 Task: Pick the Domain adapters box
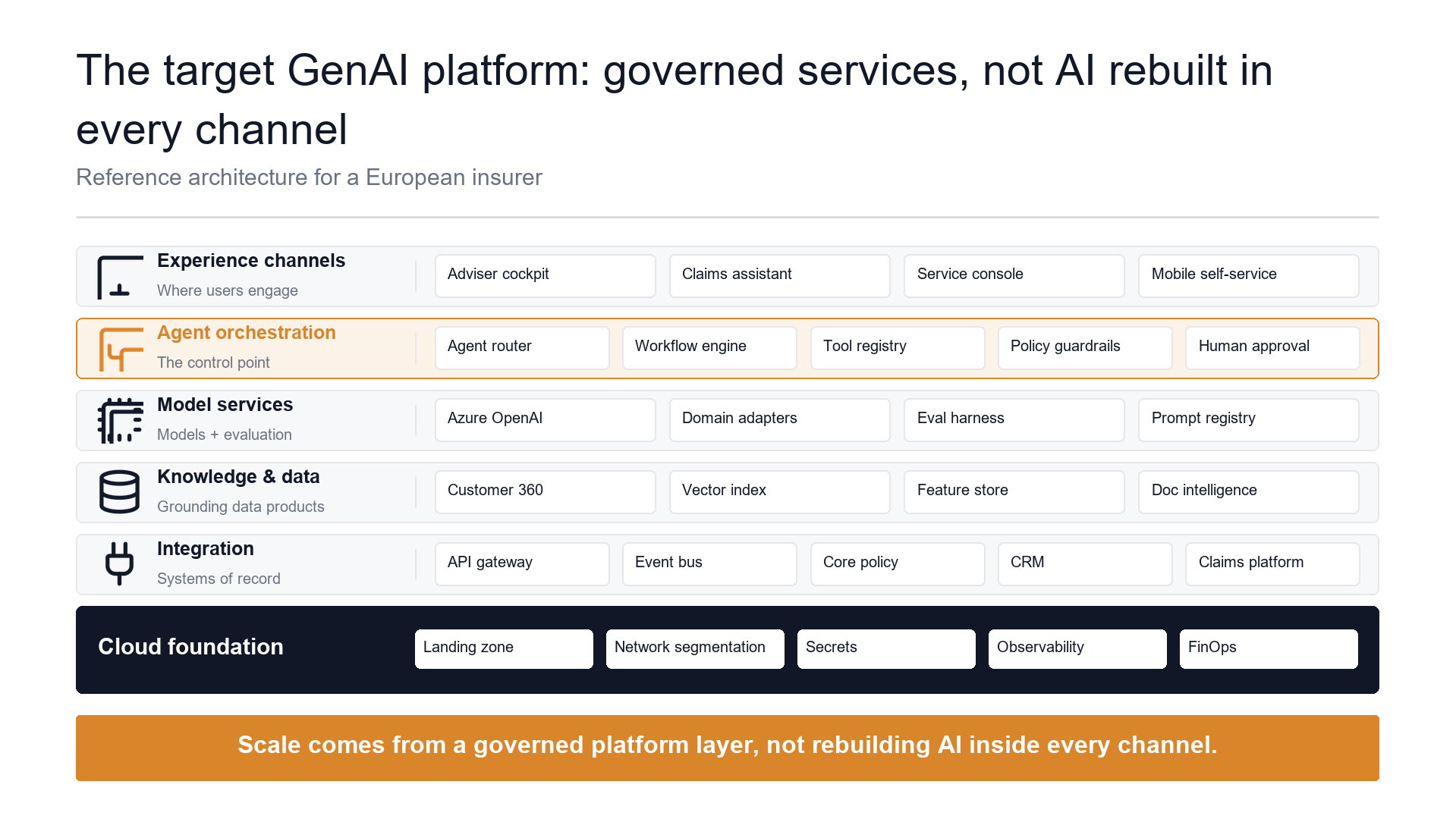(x=779, y=420)
